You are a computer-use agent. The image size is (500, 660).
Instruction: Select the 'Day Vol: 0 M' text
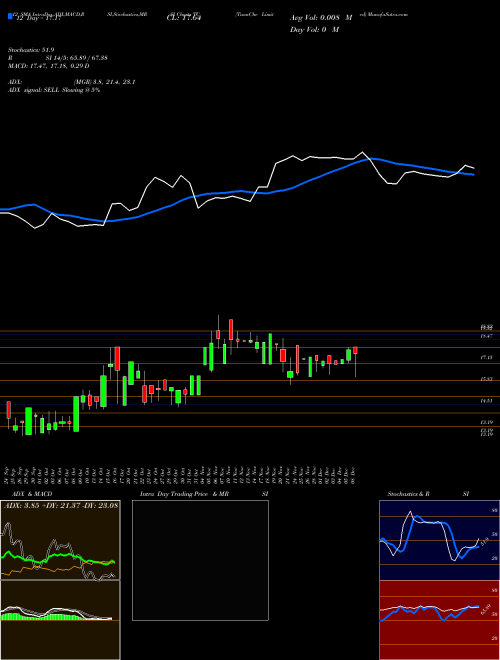(314, 30)
